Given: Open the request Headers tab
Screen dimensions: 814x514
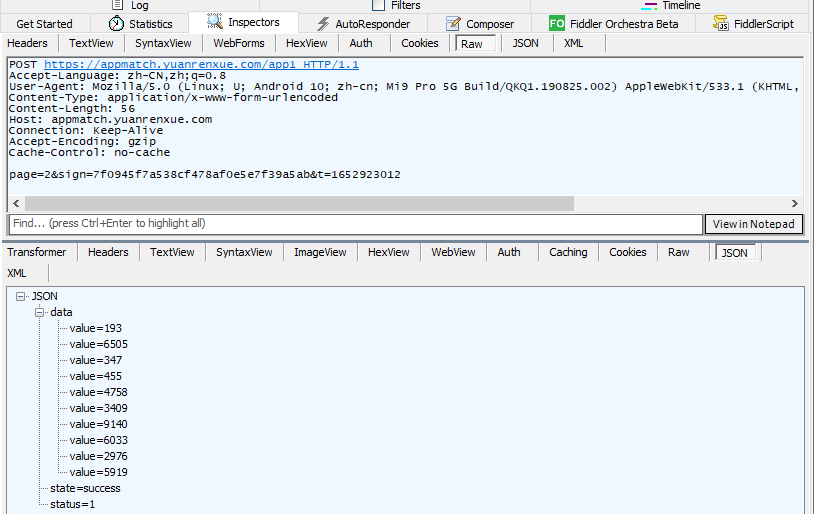Looking at the screenshot, I should 27,43.
